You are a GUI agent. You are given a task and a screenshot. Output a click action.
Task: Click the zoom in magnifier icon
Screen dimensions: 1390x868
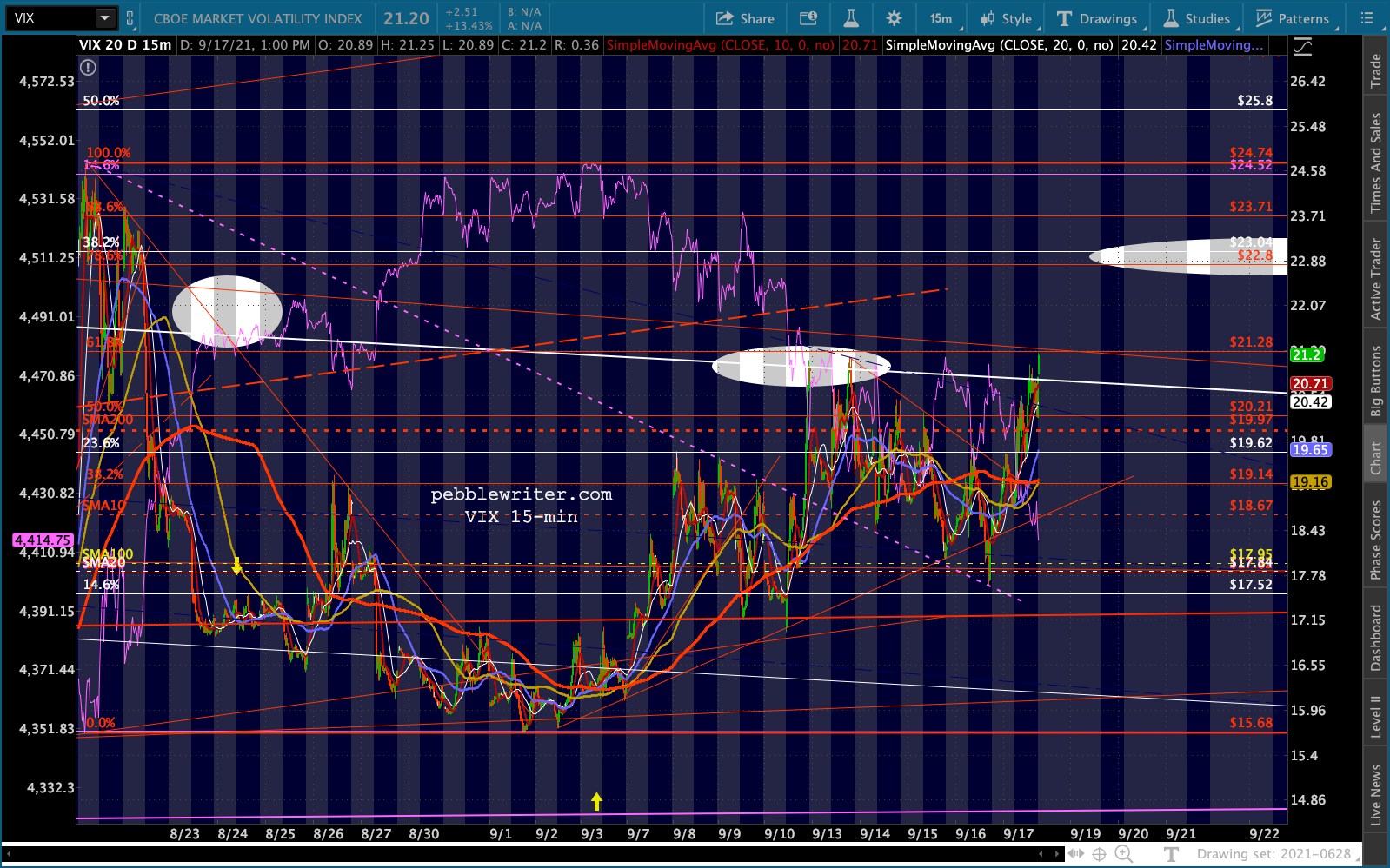pyautogui.click(x=1123, y=854)
